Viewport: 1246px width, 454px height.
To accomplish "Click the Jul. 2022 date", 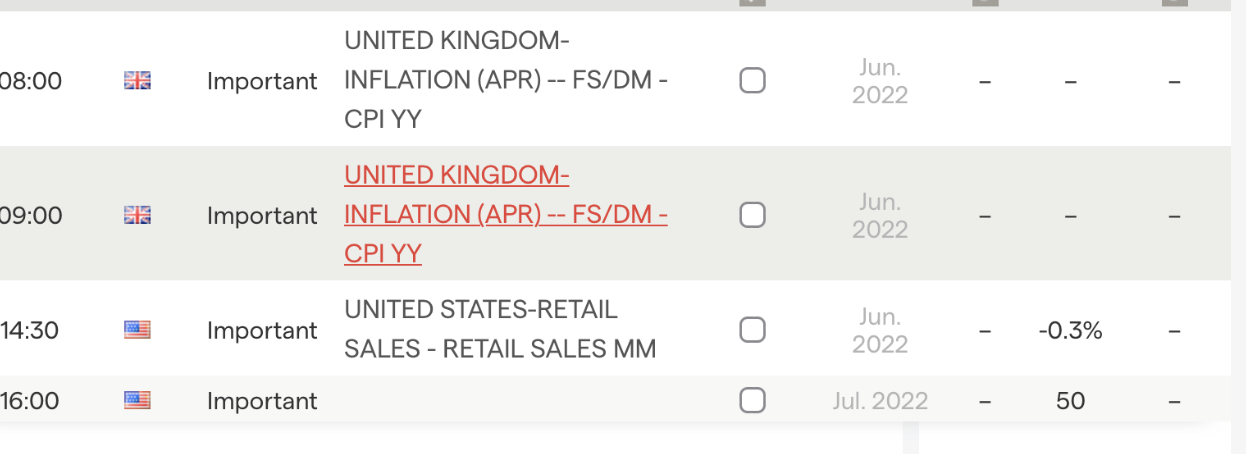I will tap(880, 401).
